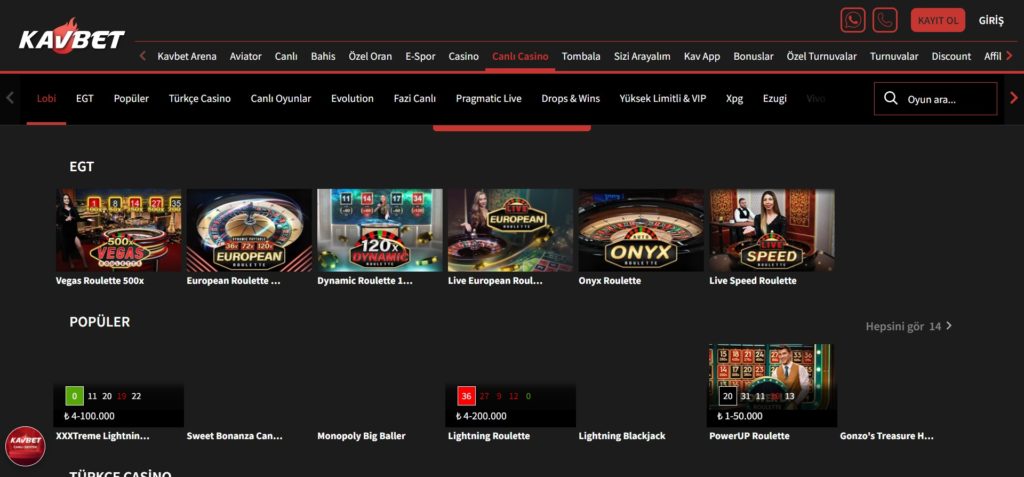Select Drops & Wins tab

(570, 99)
